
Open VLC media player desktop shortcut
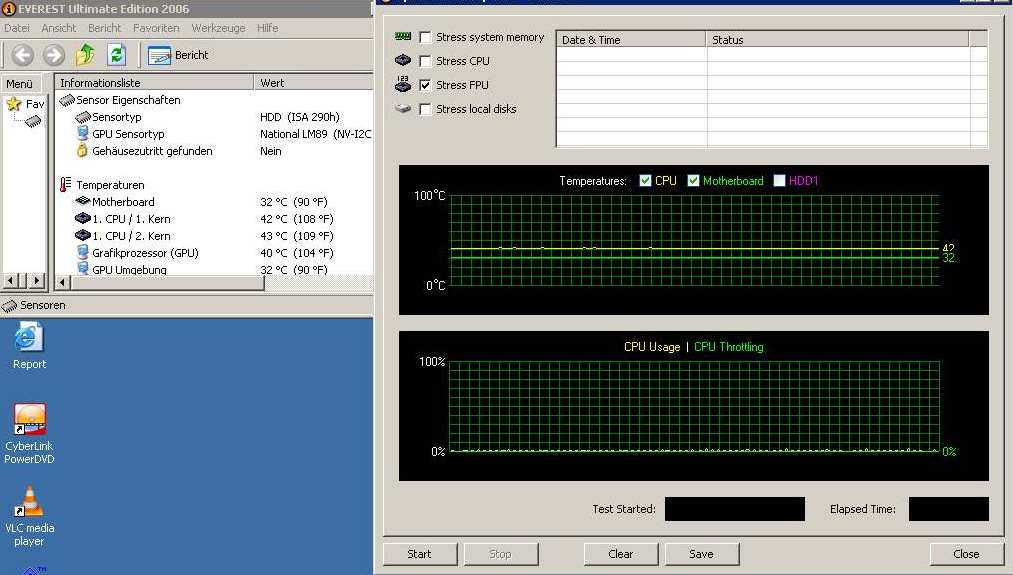click(x=29, y=517)
